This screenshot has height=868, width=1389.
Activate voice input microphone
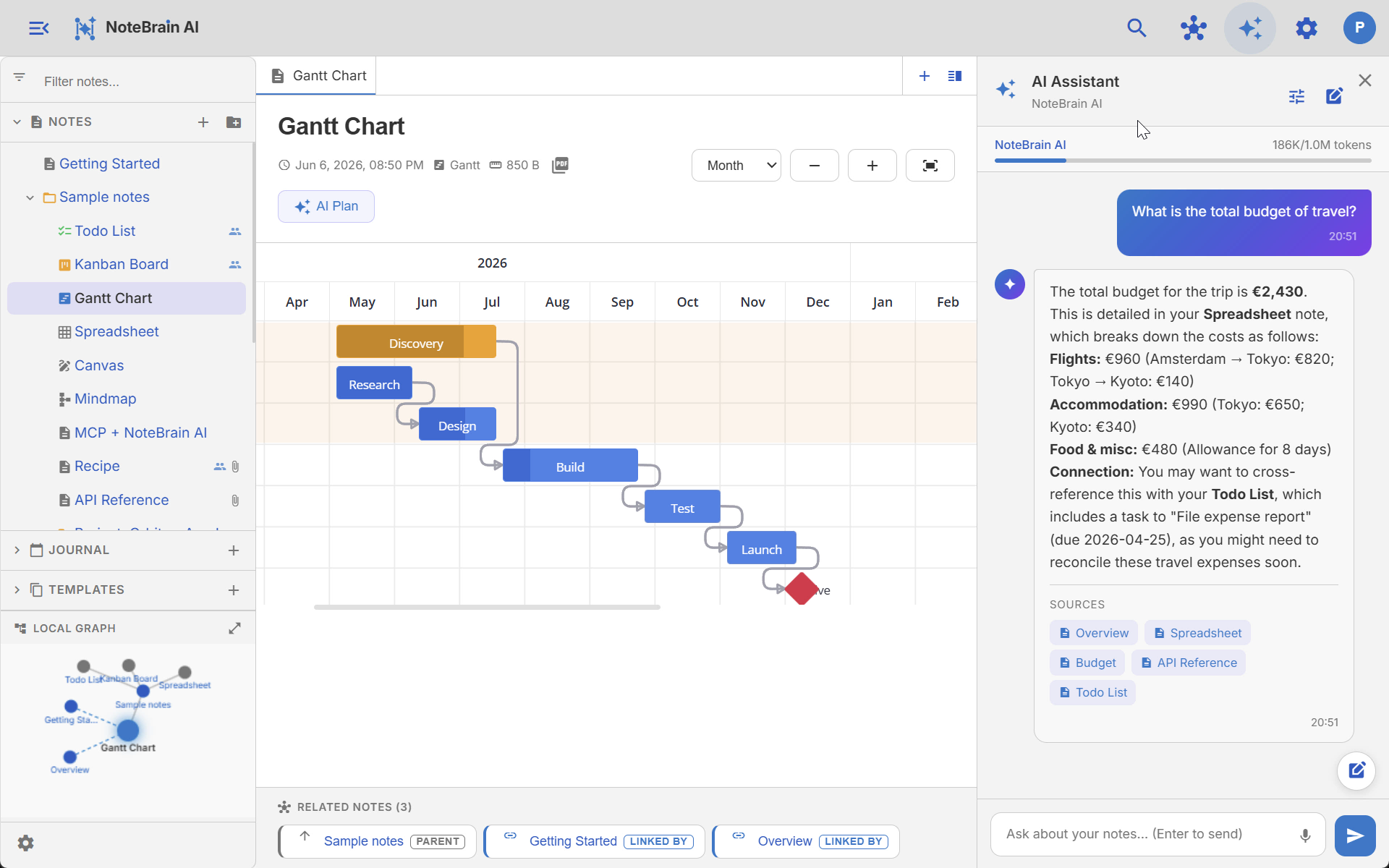coord(1305,835)
